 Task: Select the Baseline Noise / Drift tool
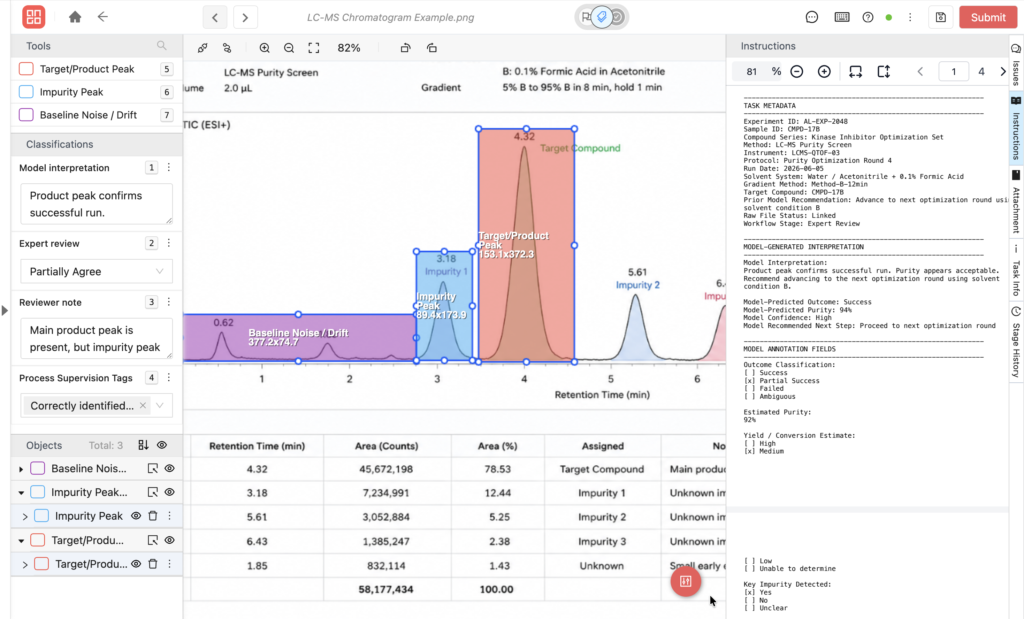(x=96, y=115)
